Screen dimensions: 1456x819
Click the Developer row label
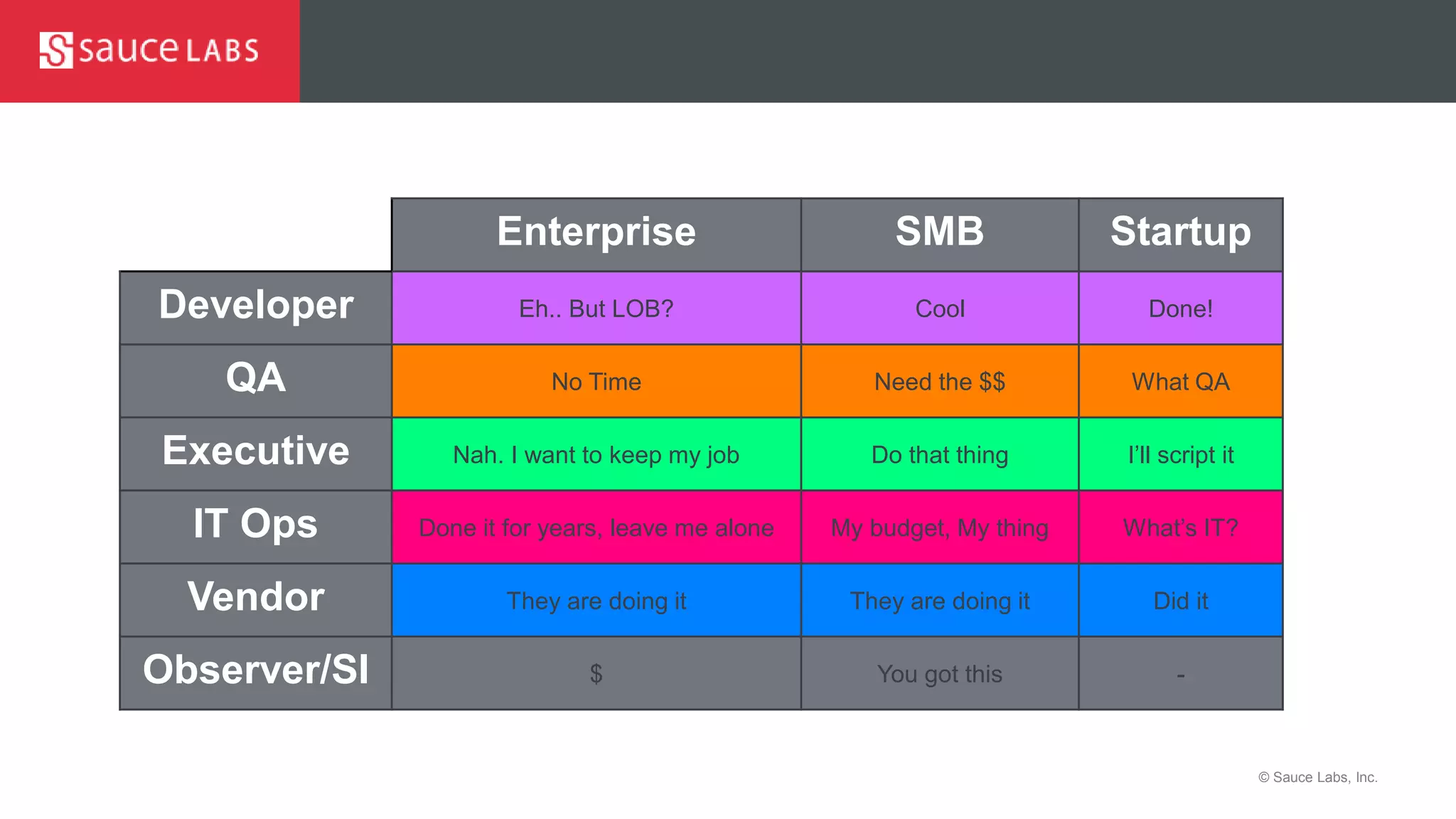256,308
